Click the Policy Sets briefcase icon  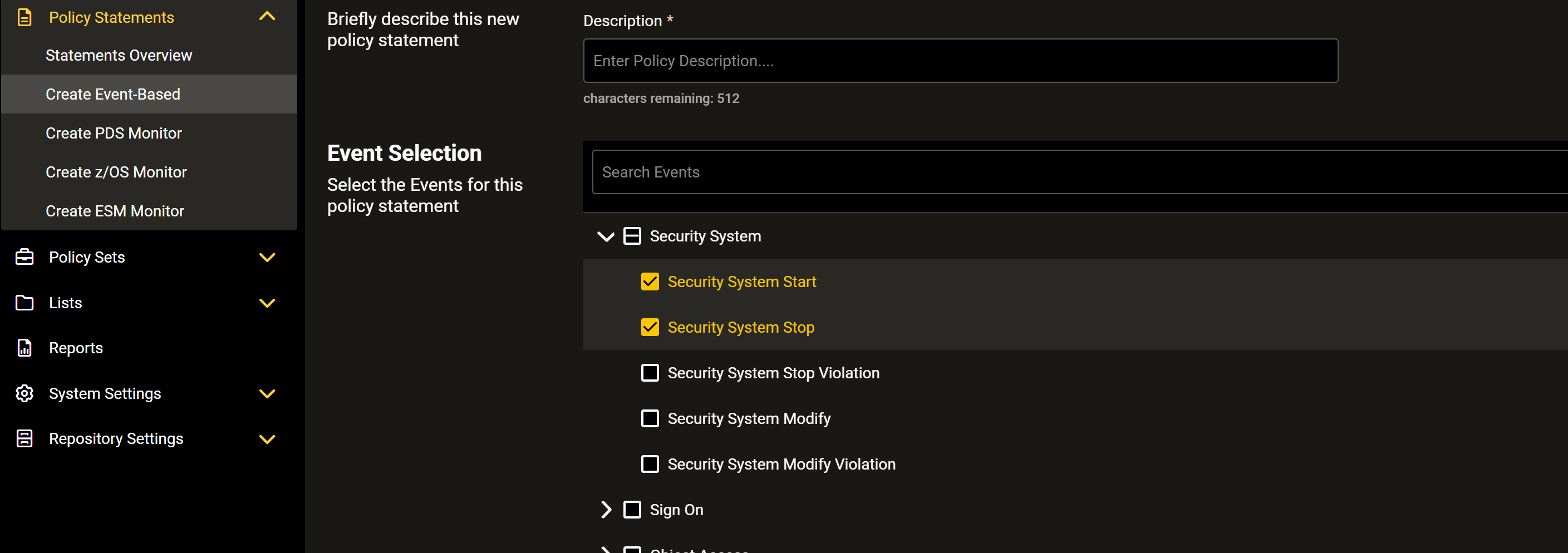(24, 256)
